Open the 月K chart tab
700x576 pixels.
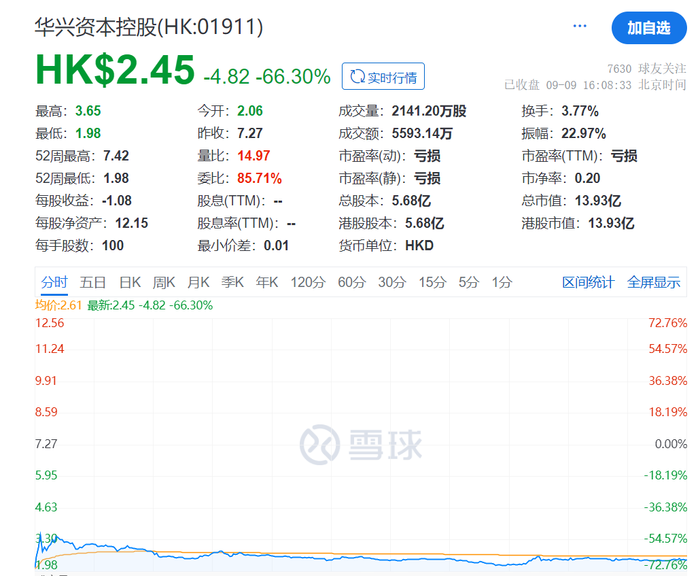coord(198,282)
